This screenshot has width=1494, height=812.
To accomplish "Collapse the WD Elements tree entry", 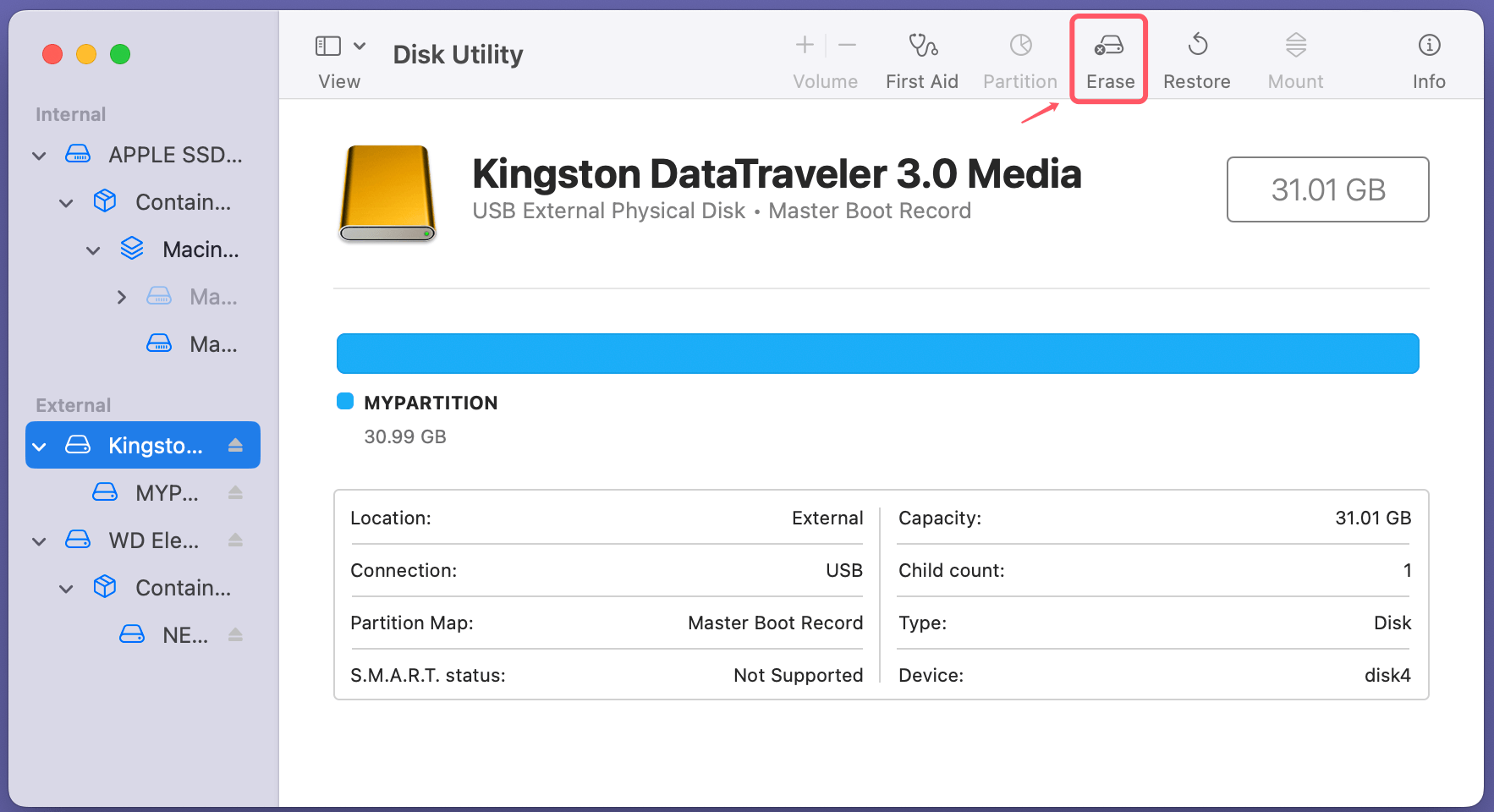I will [x=39, y=540].
